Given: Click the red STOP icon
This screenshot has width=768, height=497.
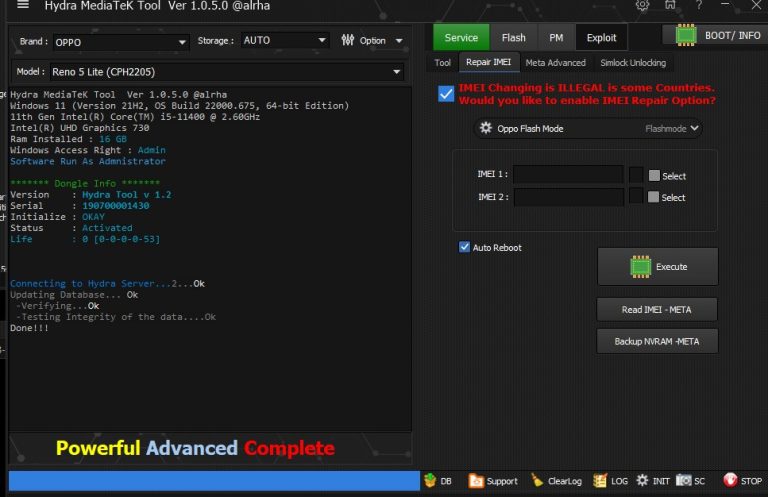Looking at the screenshot, I should coord(730,480).
